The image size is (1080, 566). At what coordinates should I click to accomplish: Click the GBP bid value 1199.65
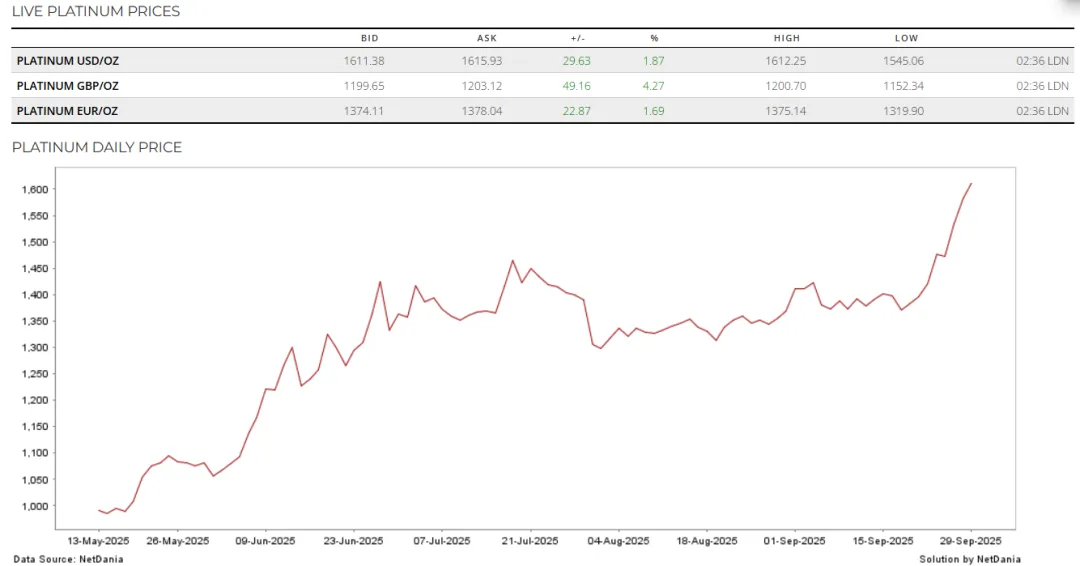364,86
